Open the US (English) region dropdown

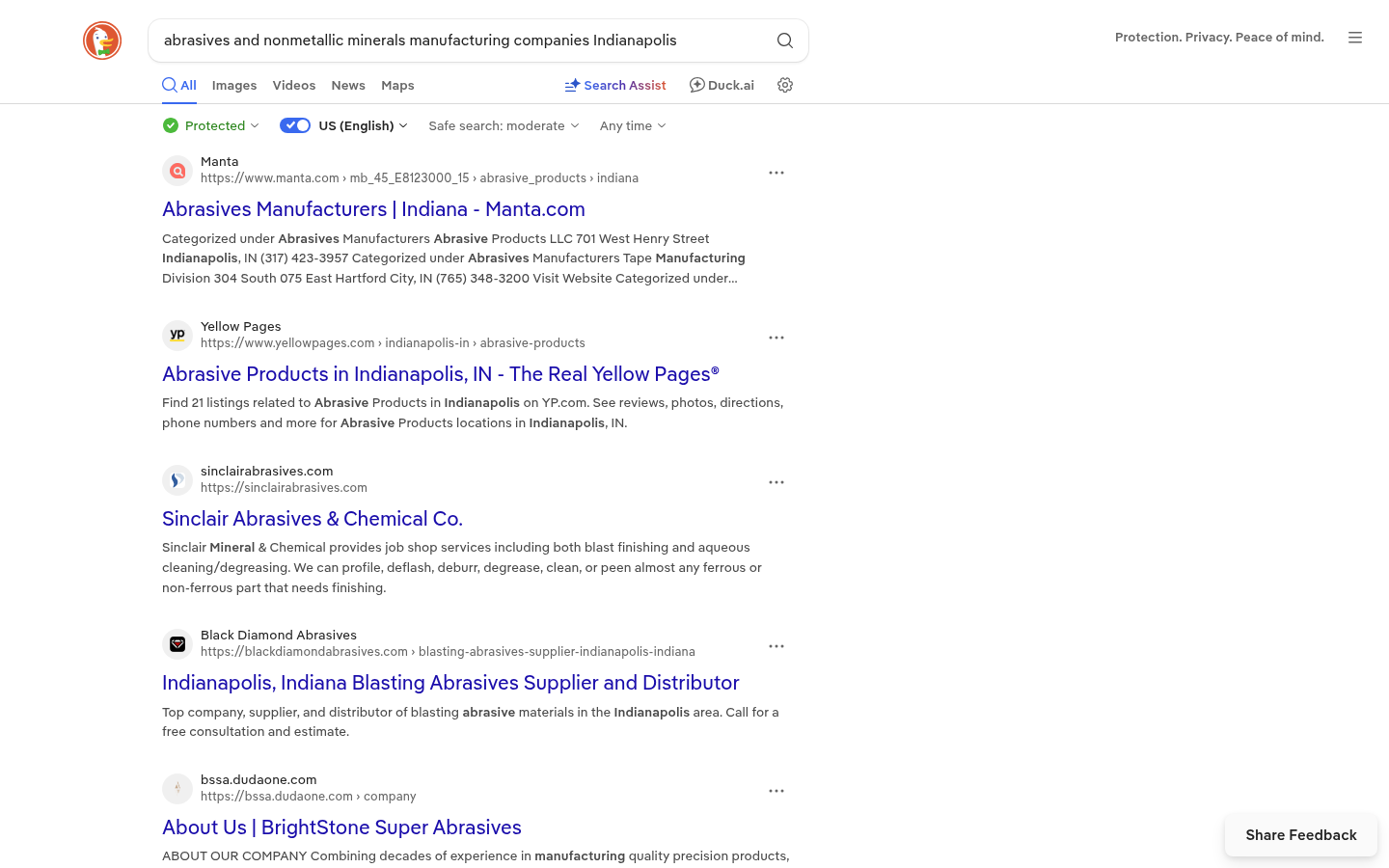click(x=363, y=125)
